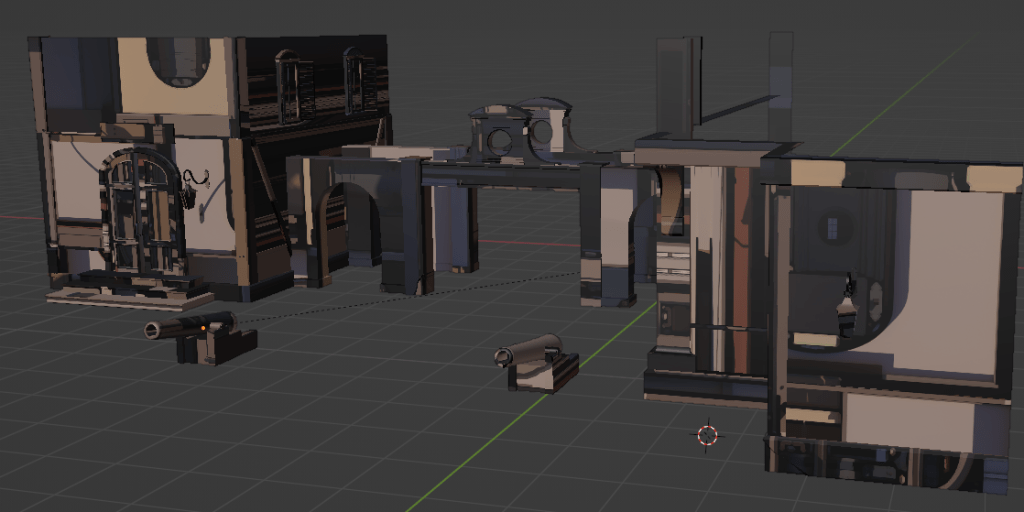Select the tall dark pillar at top right
This screenshot has width=1024, height=512.
[x=678, y=88]
